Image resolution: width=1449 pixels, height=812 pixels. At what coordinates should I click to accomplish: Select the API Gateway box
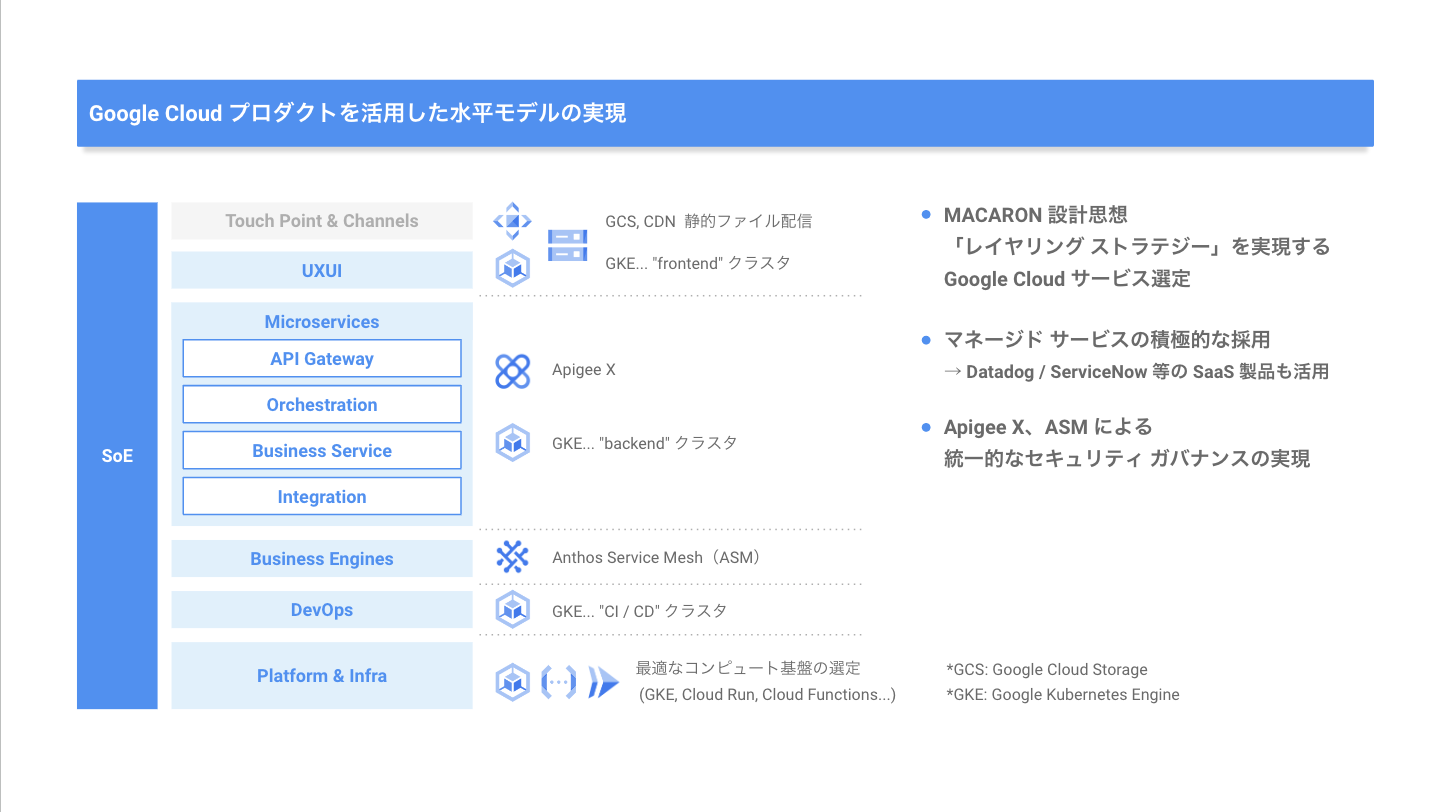[x=322, y=358]
